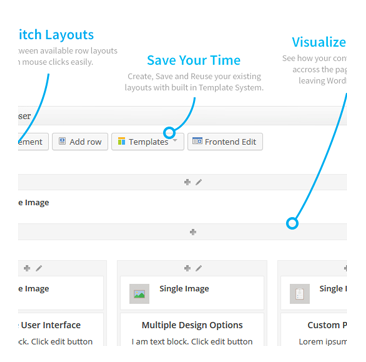Click the circle marker at Visualize line end
Screen dimensions: 366x362
click(292, 223)
